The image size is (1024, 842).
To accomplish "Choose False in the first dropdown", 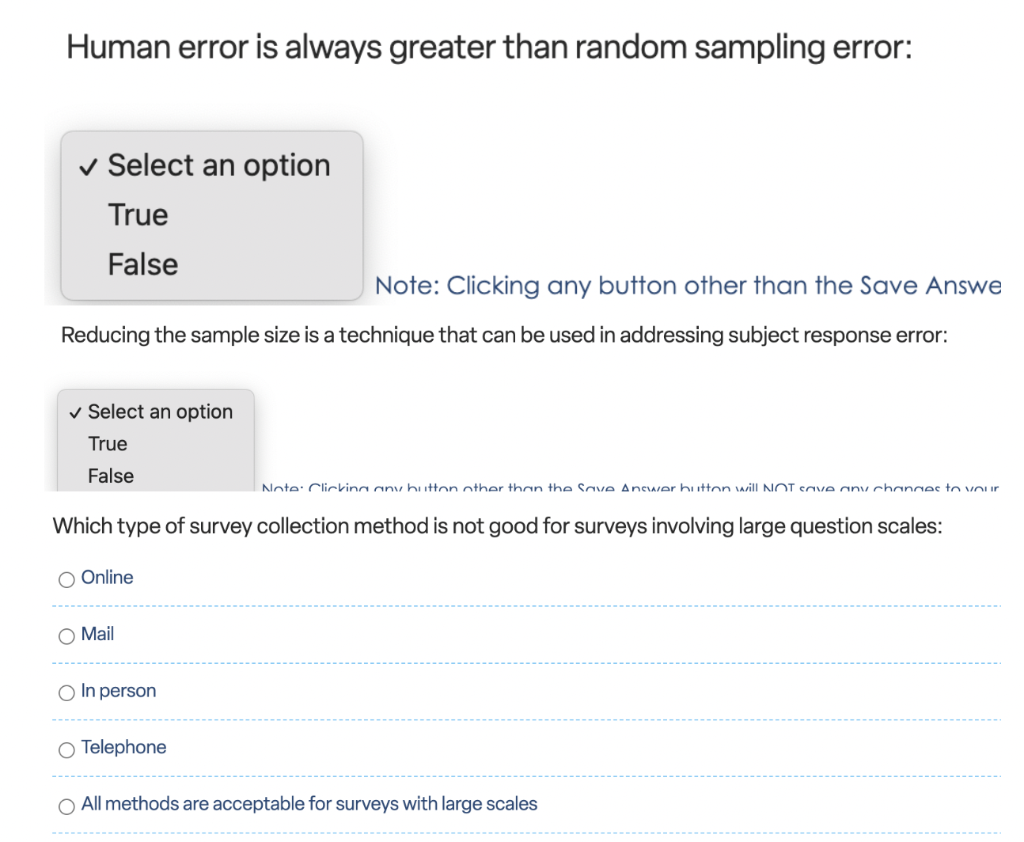I will click(x=141, y=263).
